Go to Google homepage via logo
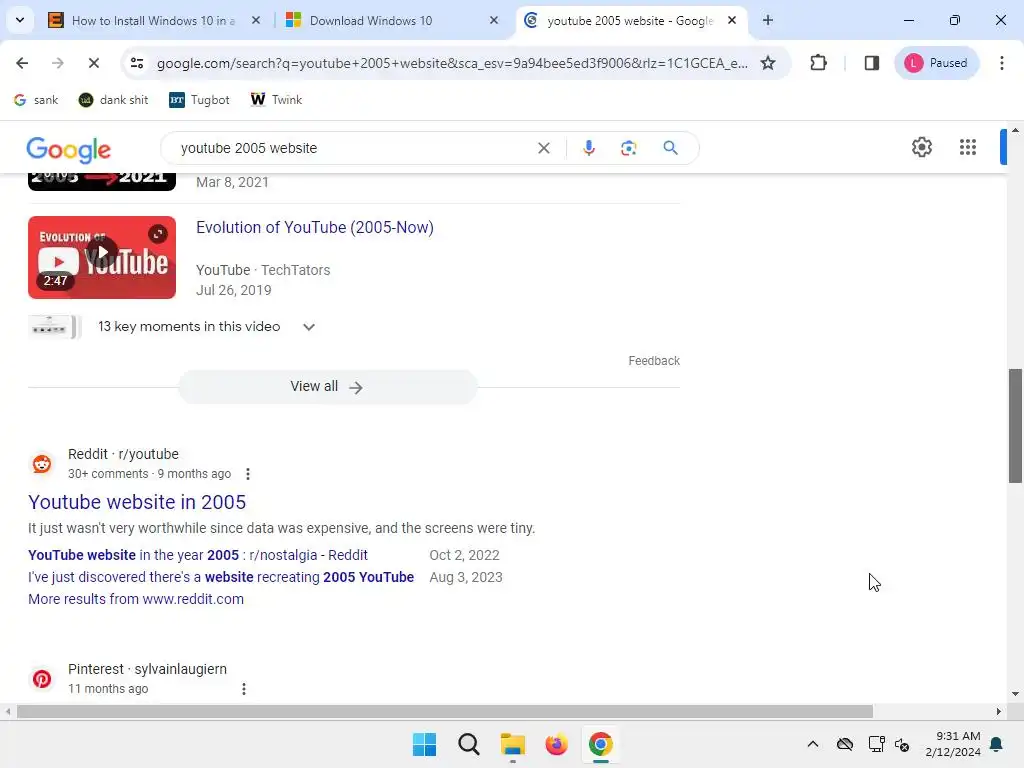Image resolution: width=1024 pixels, height=768 pixels. coord(69,150)
